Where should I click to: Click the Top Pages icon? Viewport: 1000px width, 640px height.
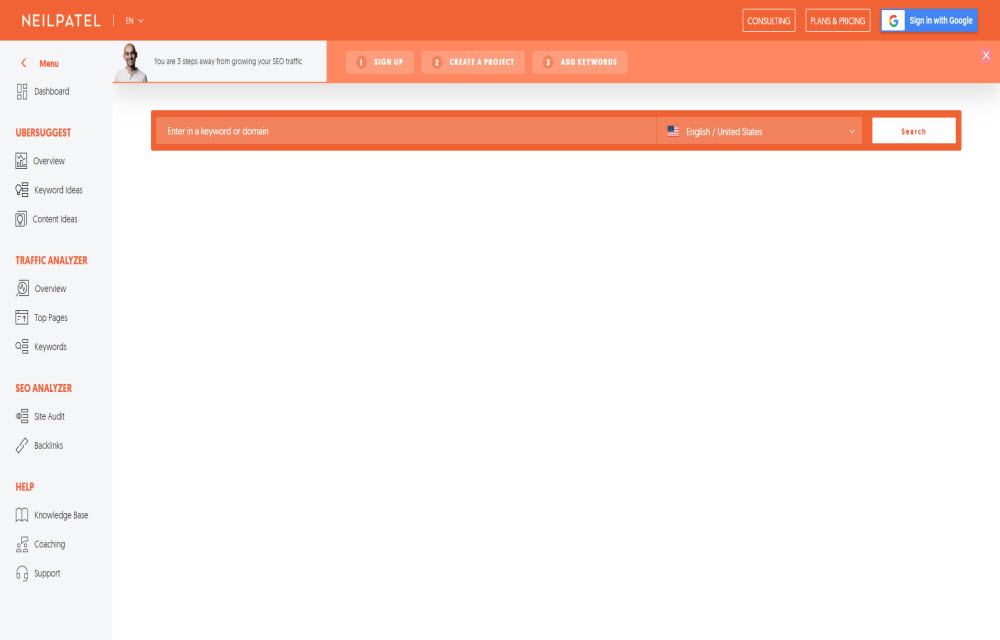(22, 317)
